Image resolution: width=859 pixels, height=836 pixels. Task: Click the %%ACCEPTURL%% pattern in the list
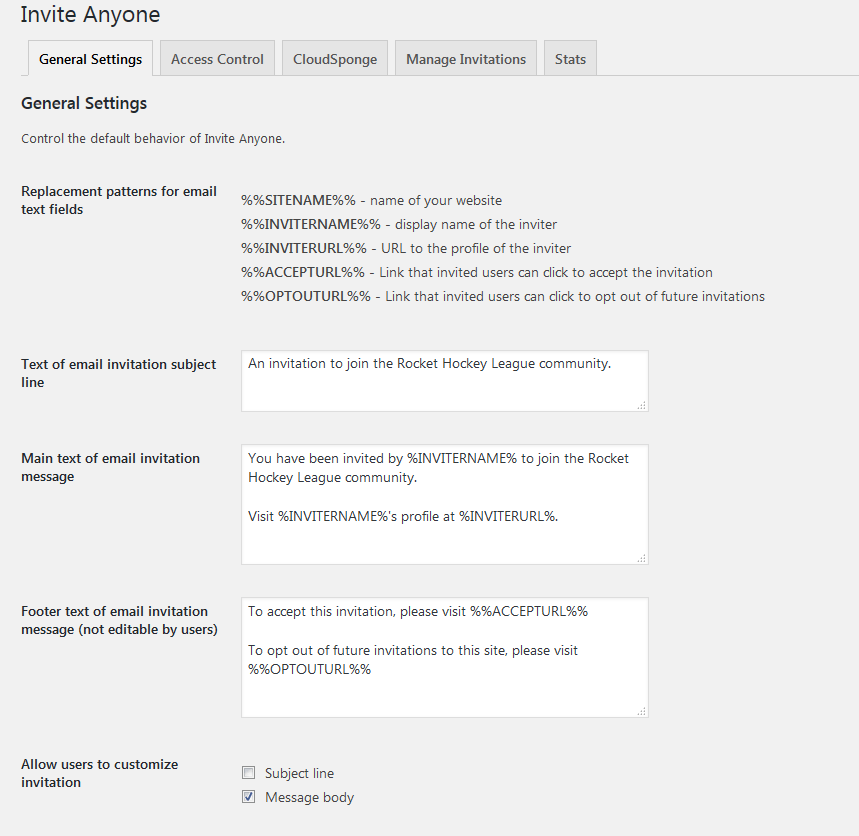303,272
